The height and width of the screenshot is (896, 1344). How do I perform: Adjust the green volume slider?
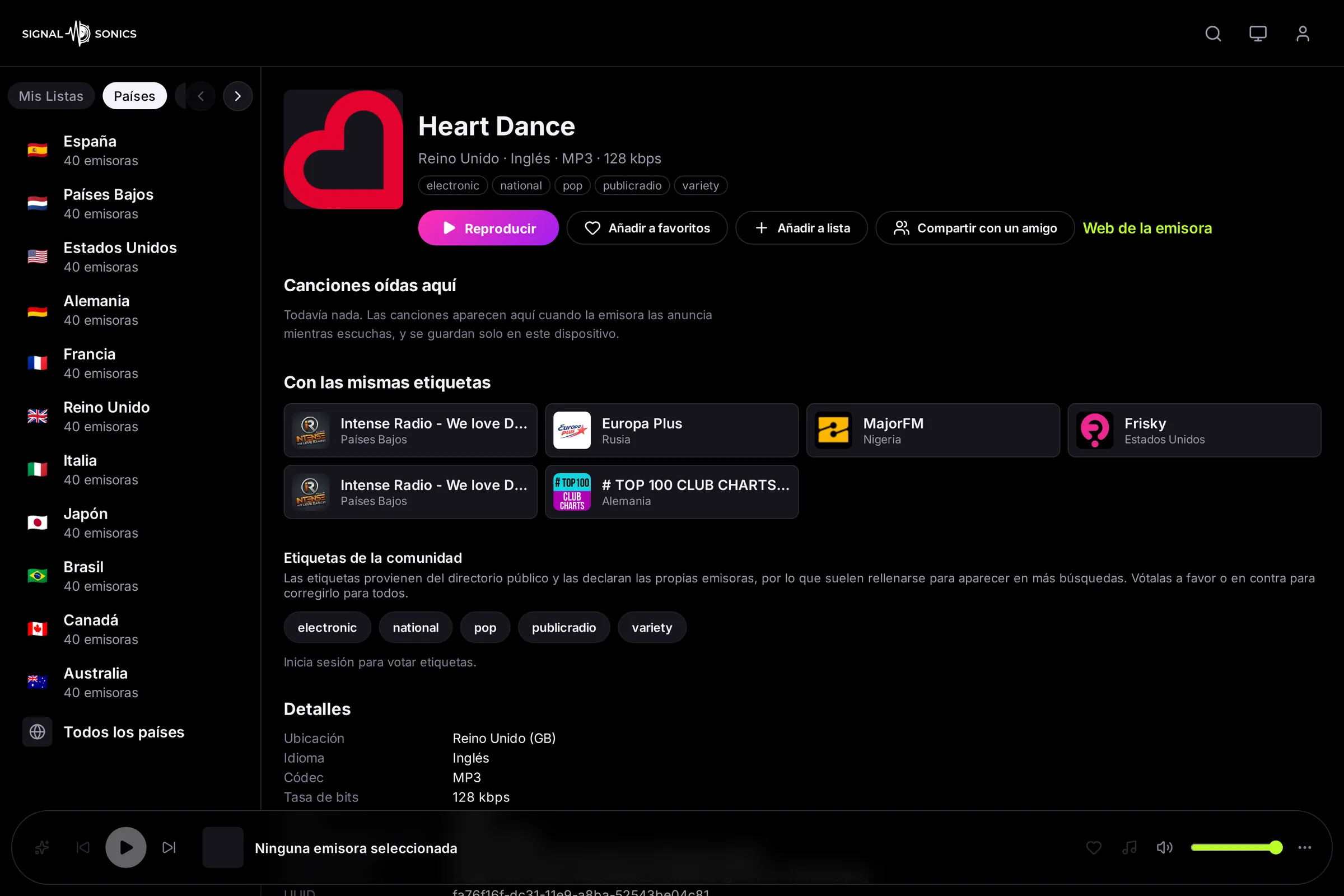click(x=1236, y=847)
